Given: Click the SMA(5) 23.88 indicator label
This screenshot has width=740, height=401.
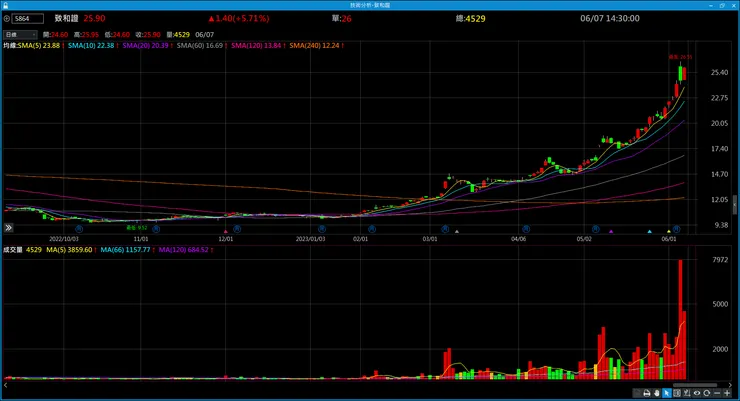Looking at the screenshot, I should click(x=39, y=45).
